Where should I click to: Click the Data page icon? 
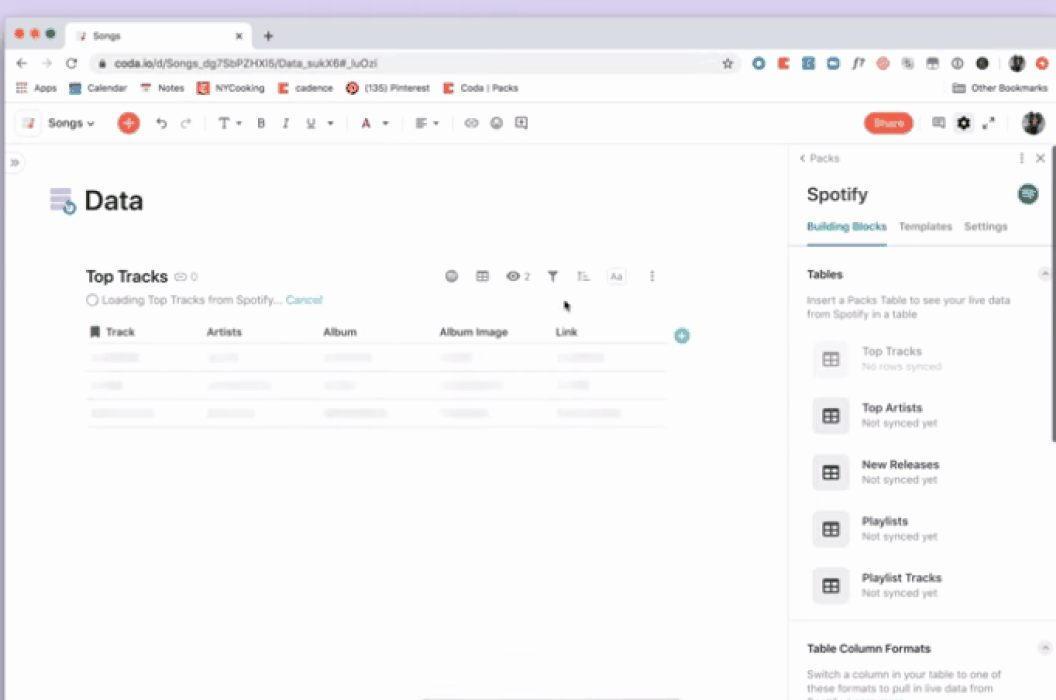click(63, 201)
